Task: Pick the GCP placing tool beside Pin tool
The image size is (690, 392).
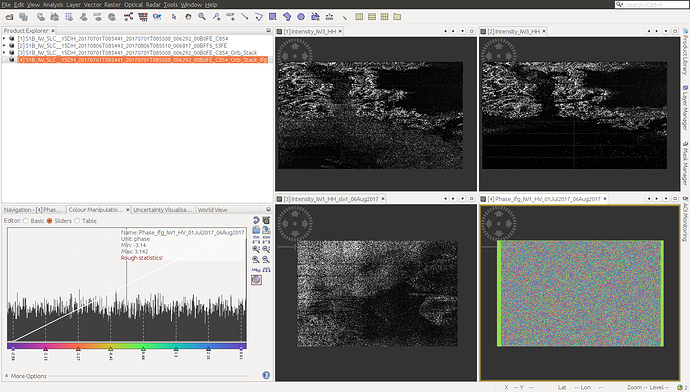Action: point(230,17)
